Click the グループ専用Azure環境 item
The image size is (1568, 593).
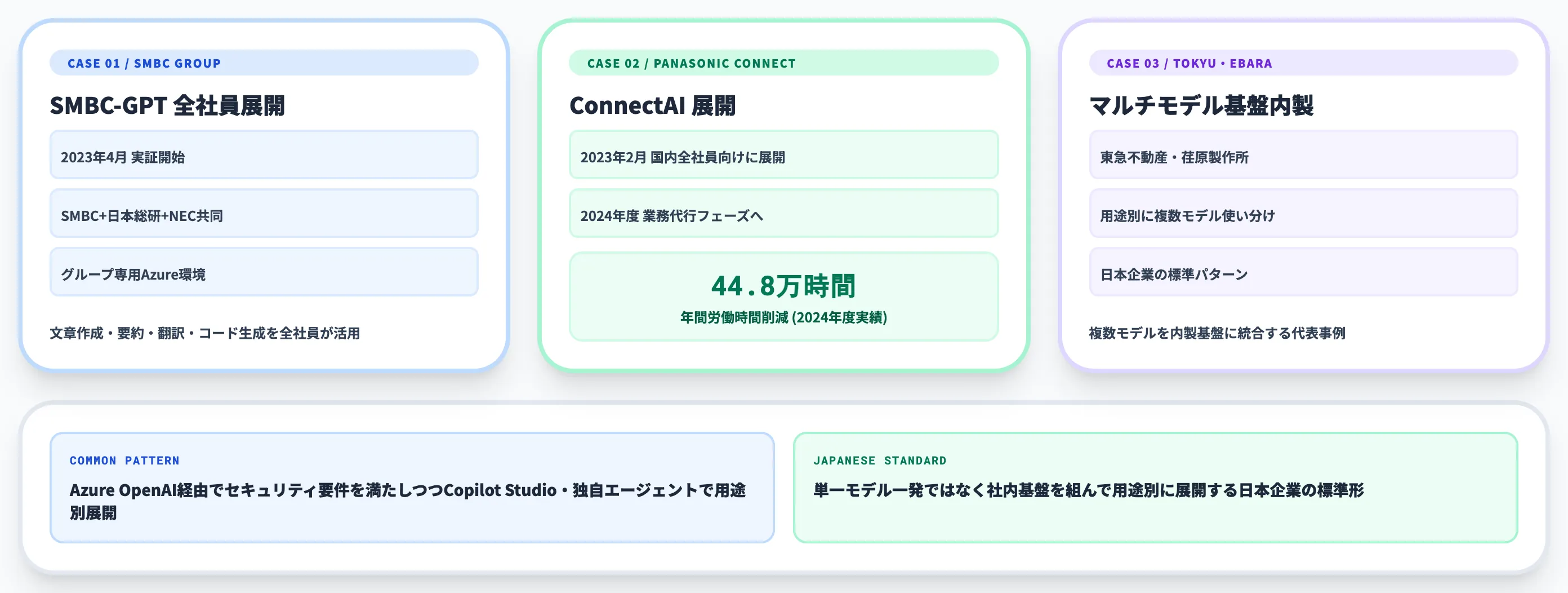(264, 272)
